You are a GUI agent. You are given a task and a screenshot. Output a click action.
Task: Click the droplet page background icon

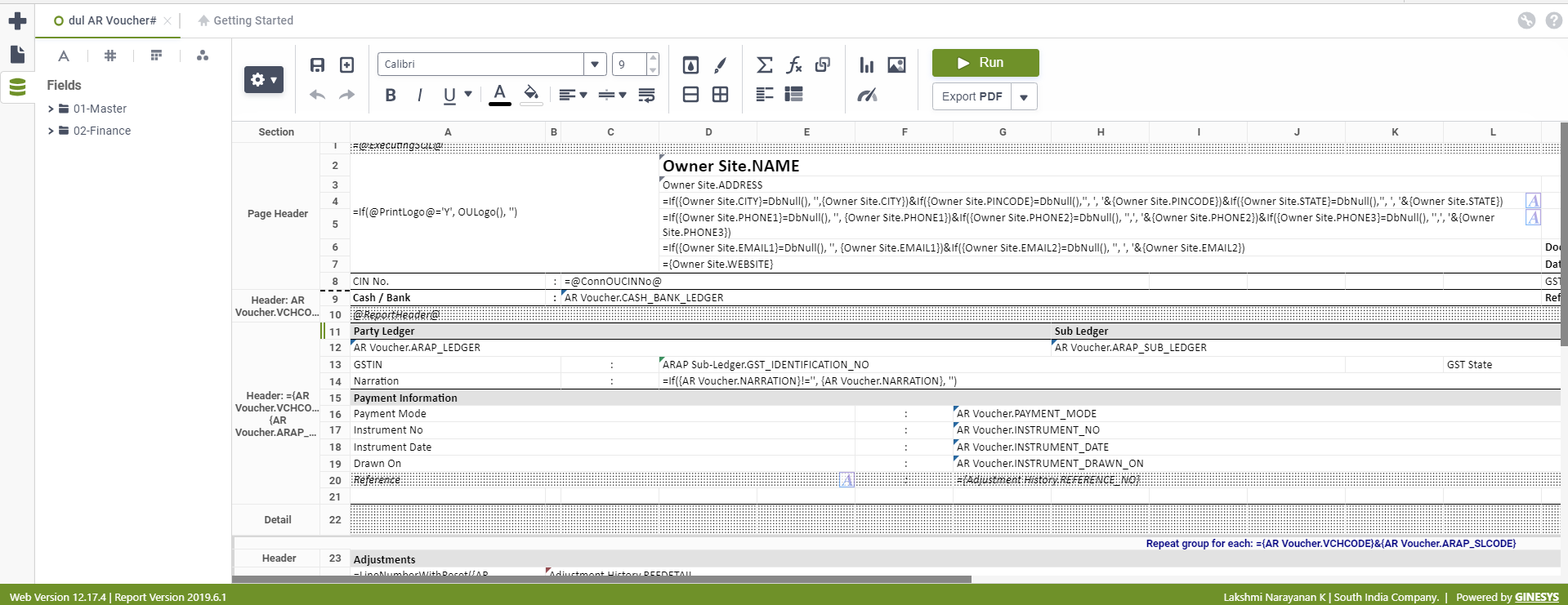(690, 65)
